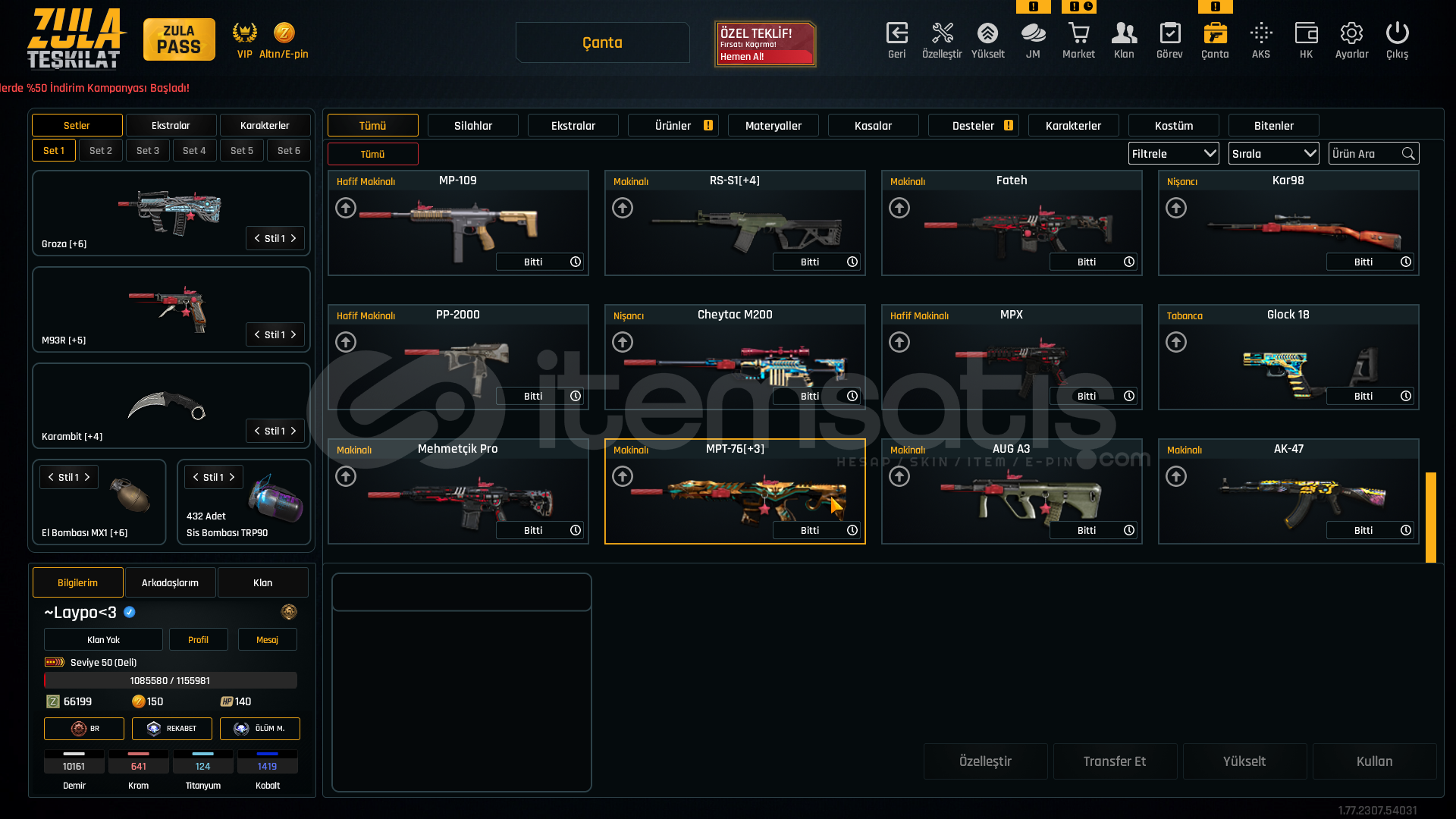1456x819 pixels.
Task: Select the Cheytac M200 weapon card
Action: coord(735,357)
